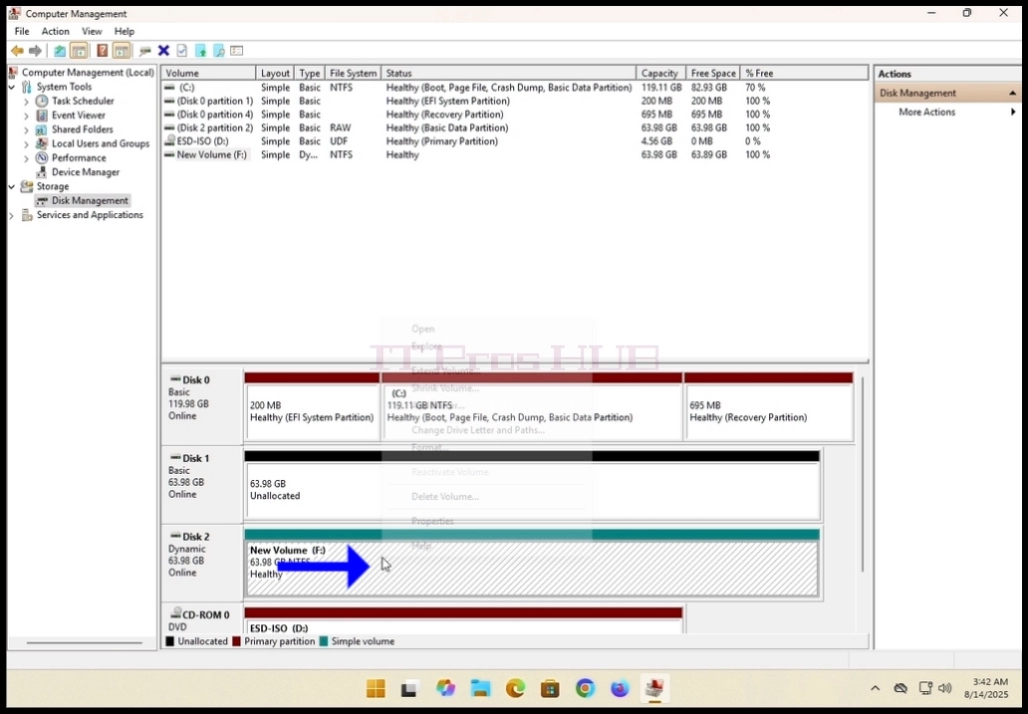Viewport: 1028px width, 714px height.
Task: Expand the Shared Folders node
Action: [x=26, y=130]
